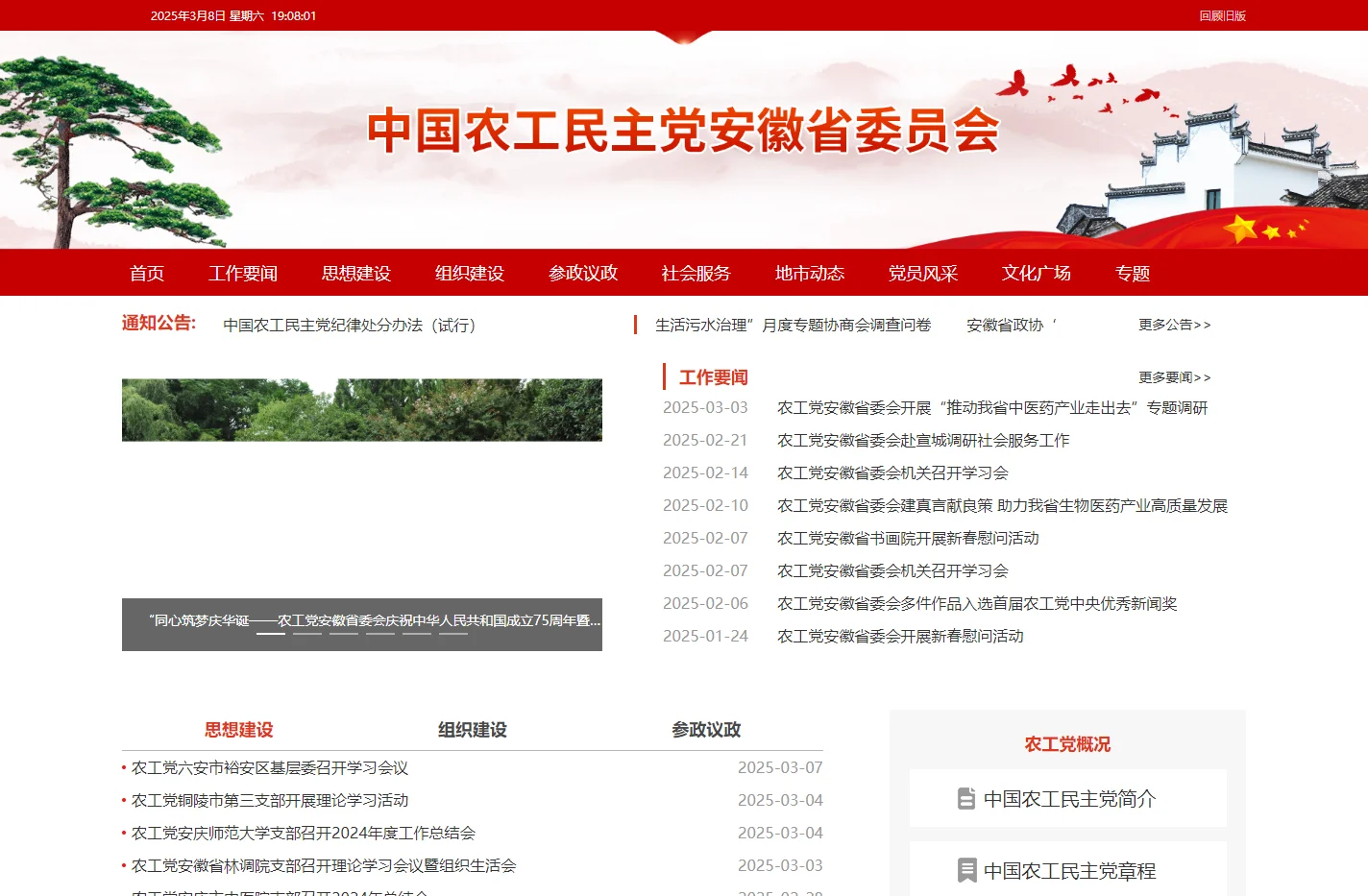Open article 安庆师范大学支部召开2024年度工作总结会

304,834
